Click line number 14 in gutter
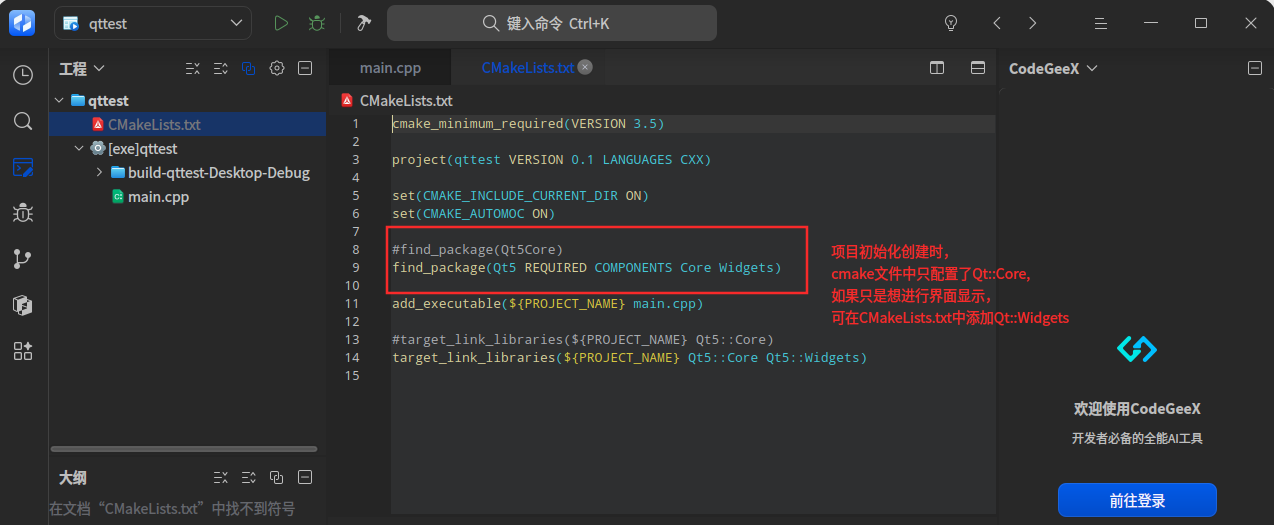1274x525 pixels. point(351,357)
